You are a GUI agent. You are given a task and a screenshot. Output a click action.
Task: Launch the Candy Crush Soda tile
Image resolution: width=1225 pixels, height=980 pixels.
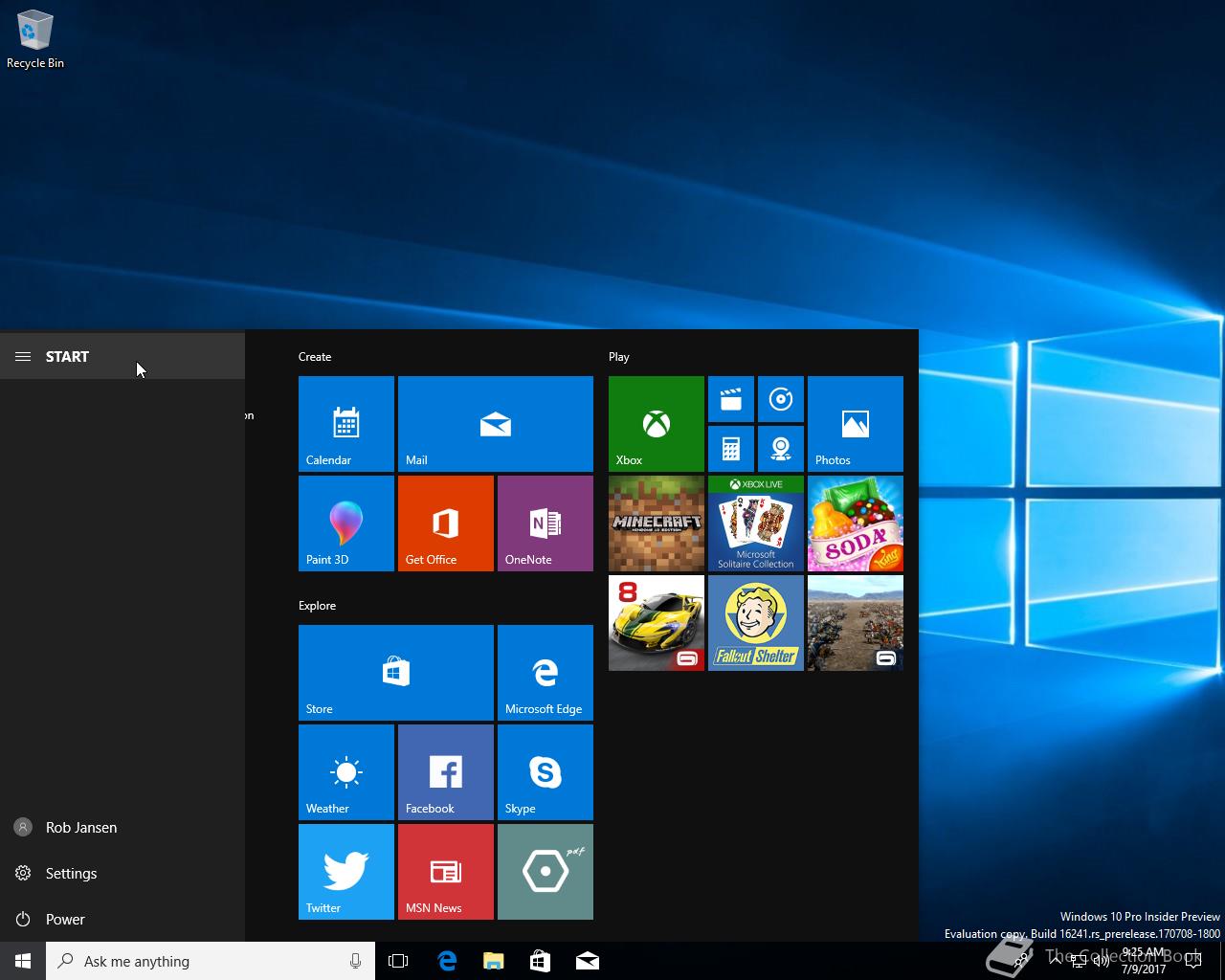[856, 523]
